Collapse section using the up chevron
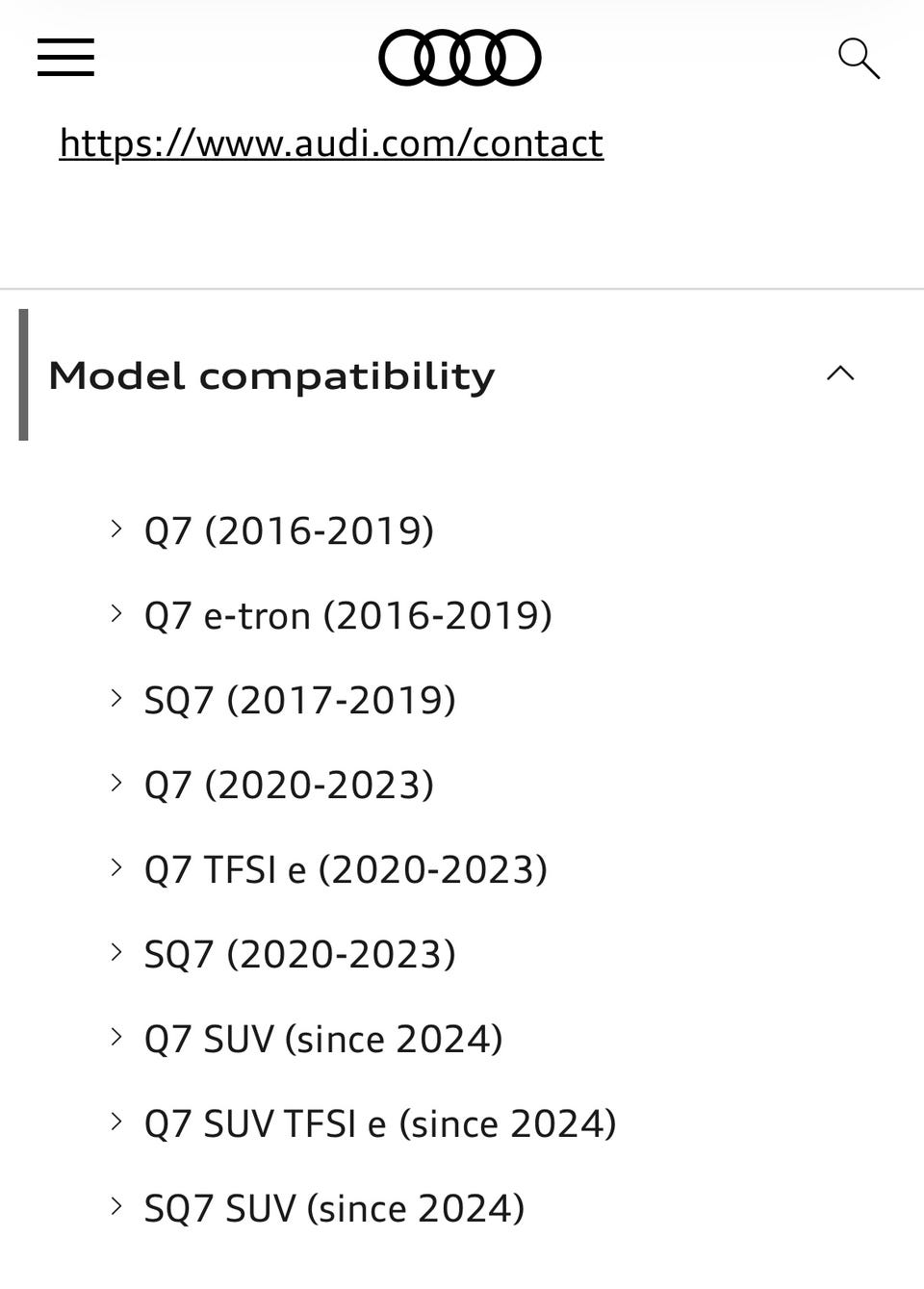Image resolution: width=924 pixels, height=1289 pixels. pos(840,374)
